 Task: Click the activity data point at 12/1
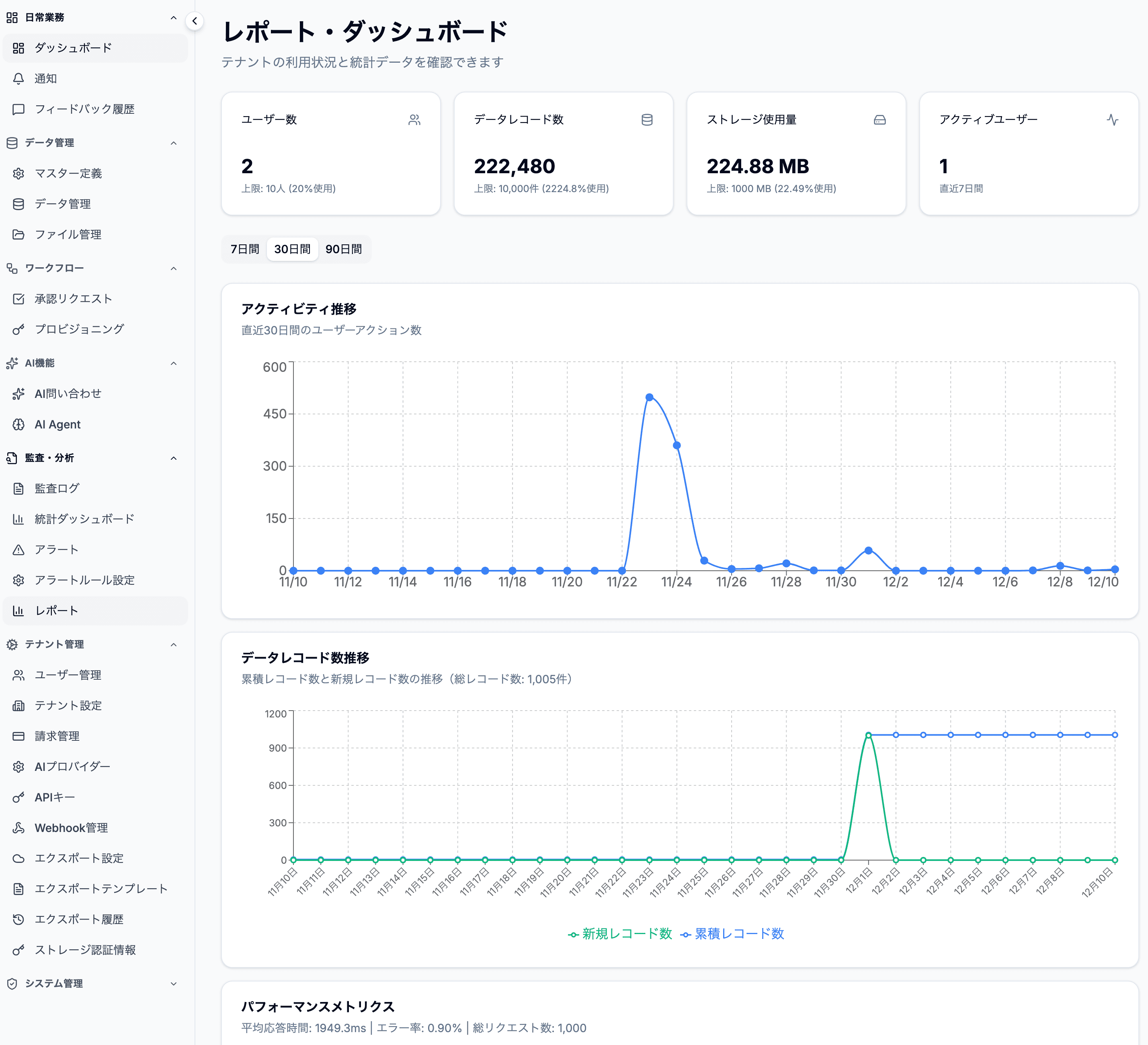point(868,550)
